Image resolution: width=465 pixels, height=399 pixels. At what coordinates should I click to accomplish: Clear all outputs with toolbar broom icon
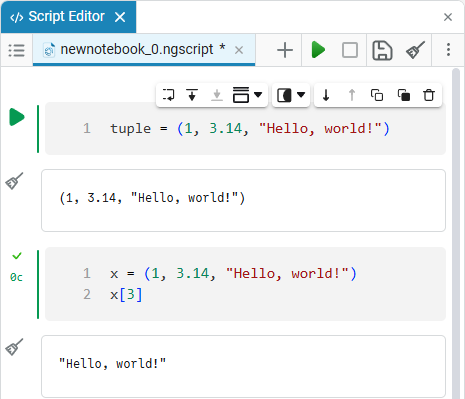point(415,50)
